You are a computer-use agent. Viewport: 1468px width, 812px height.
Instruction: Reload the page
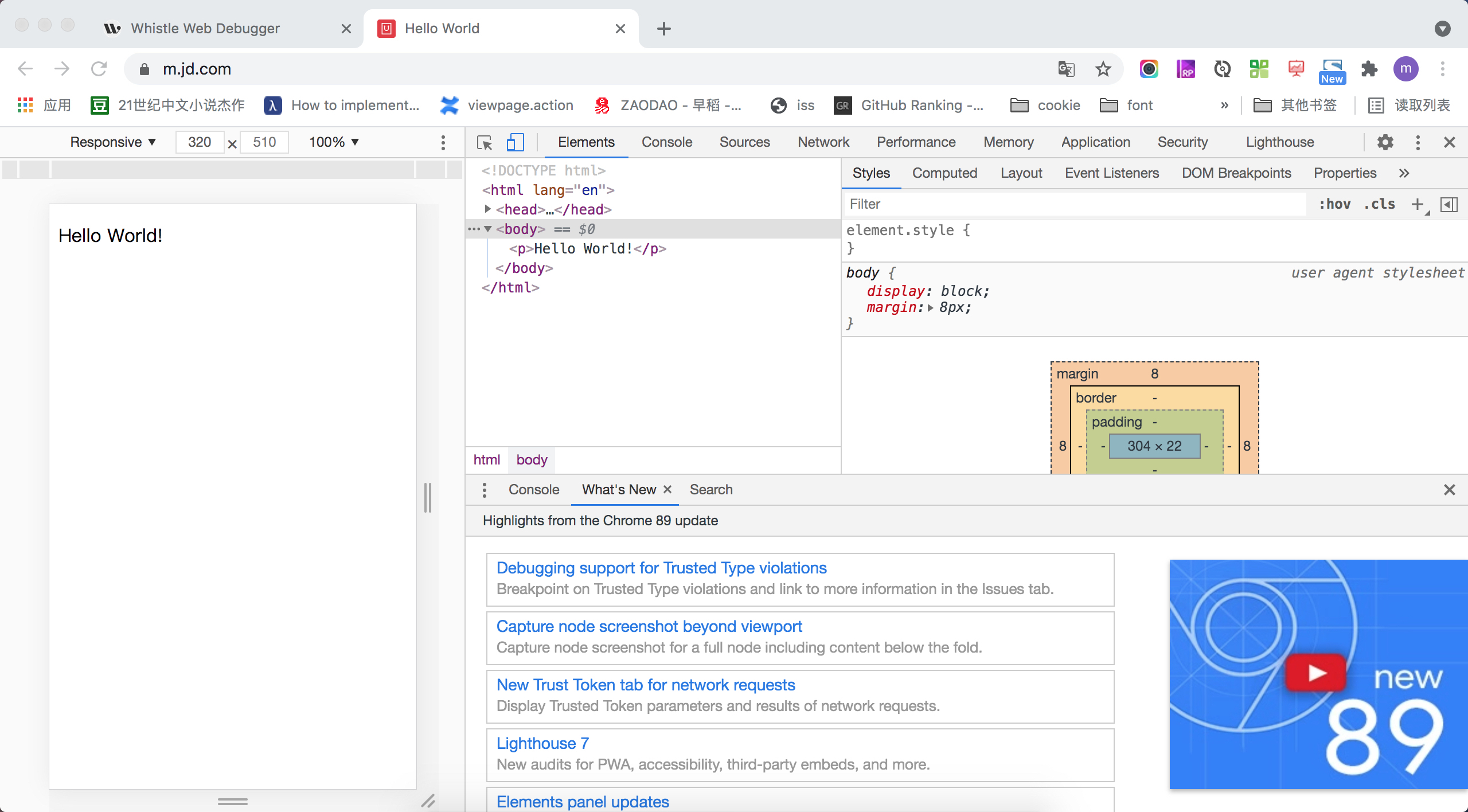[99, 69]
